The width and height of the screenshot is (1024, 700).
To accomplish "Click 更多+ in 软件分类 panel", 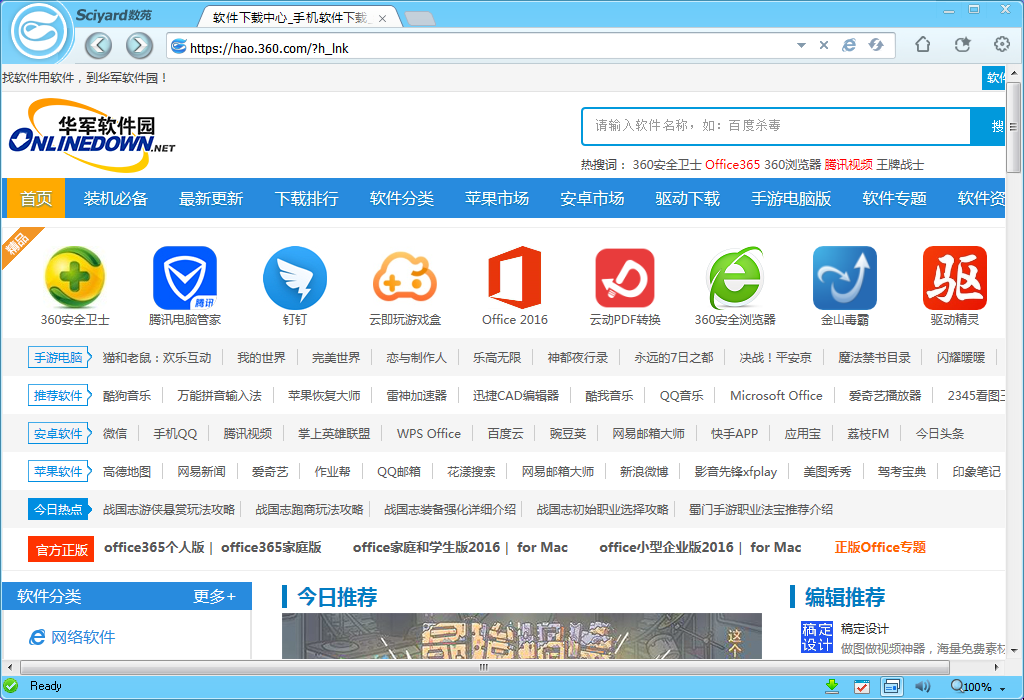I will 214,596.
